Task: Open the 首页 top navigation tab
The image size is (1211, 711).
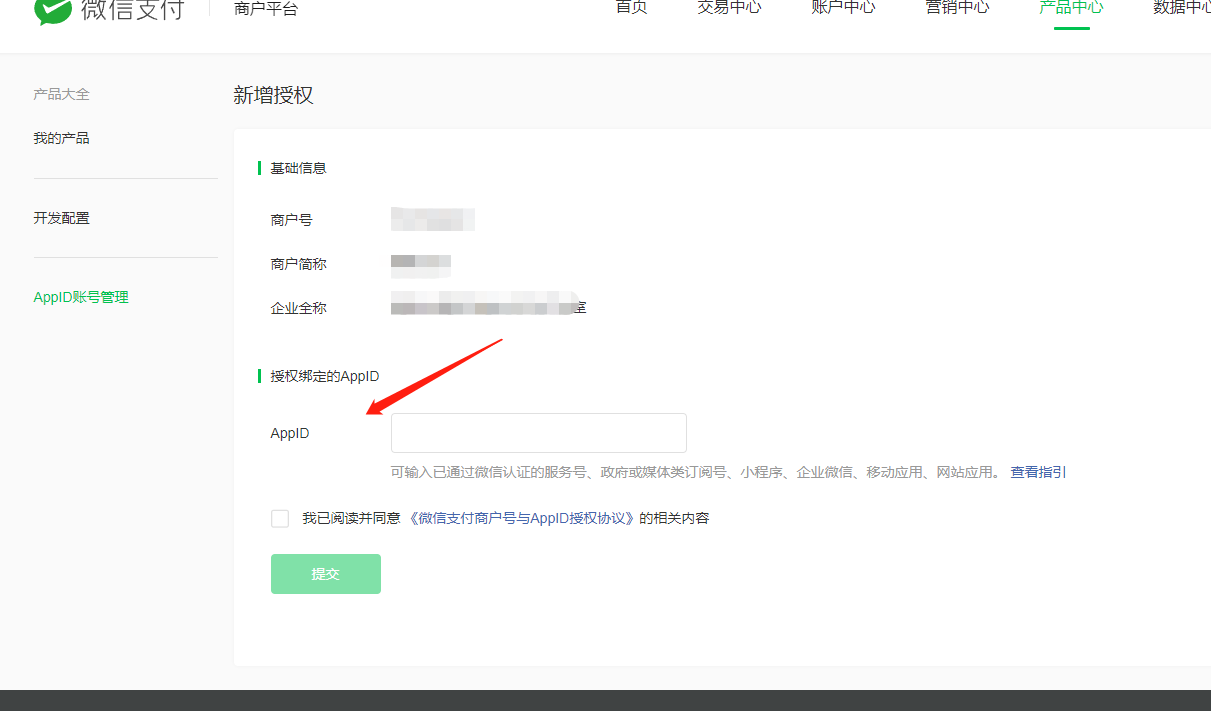Action: [631, 7]
